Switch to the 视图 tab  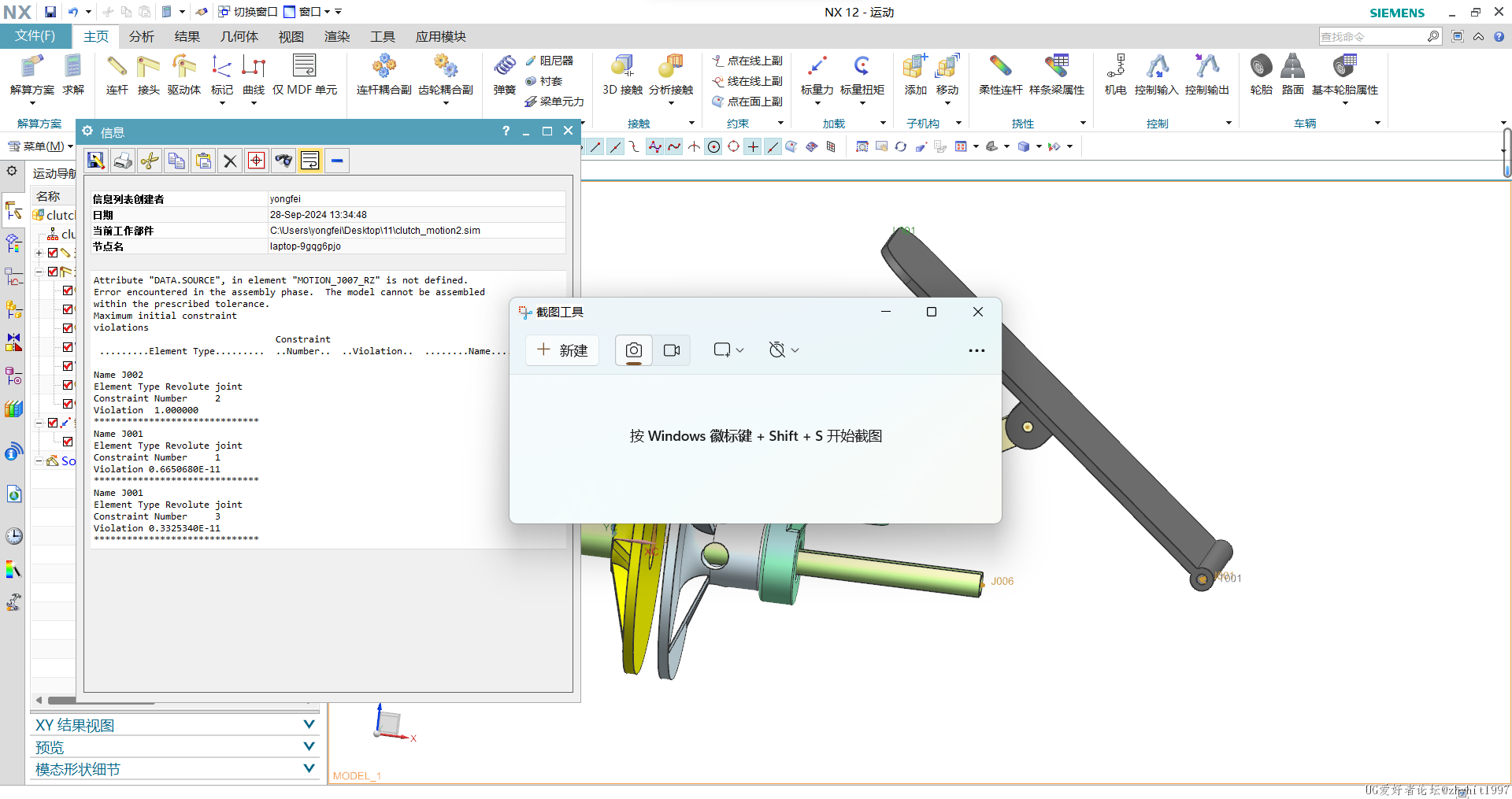[291, 36]
